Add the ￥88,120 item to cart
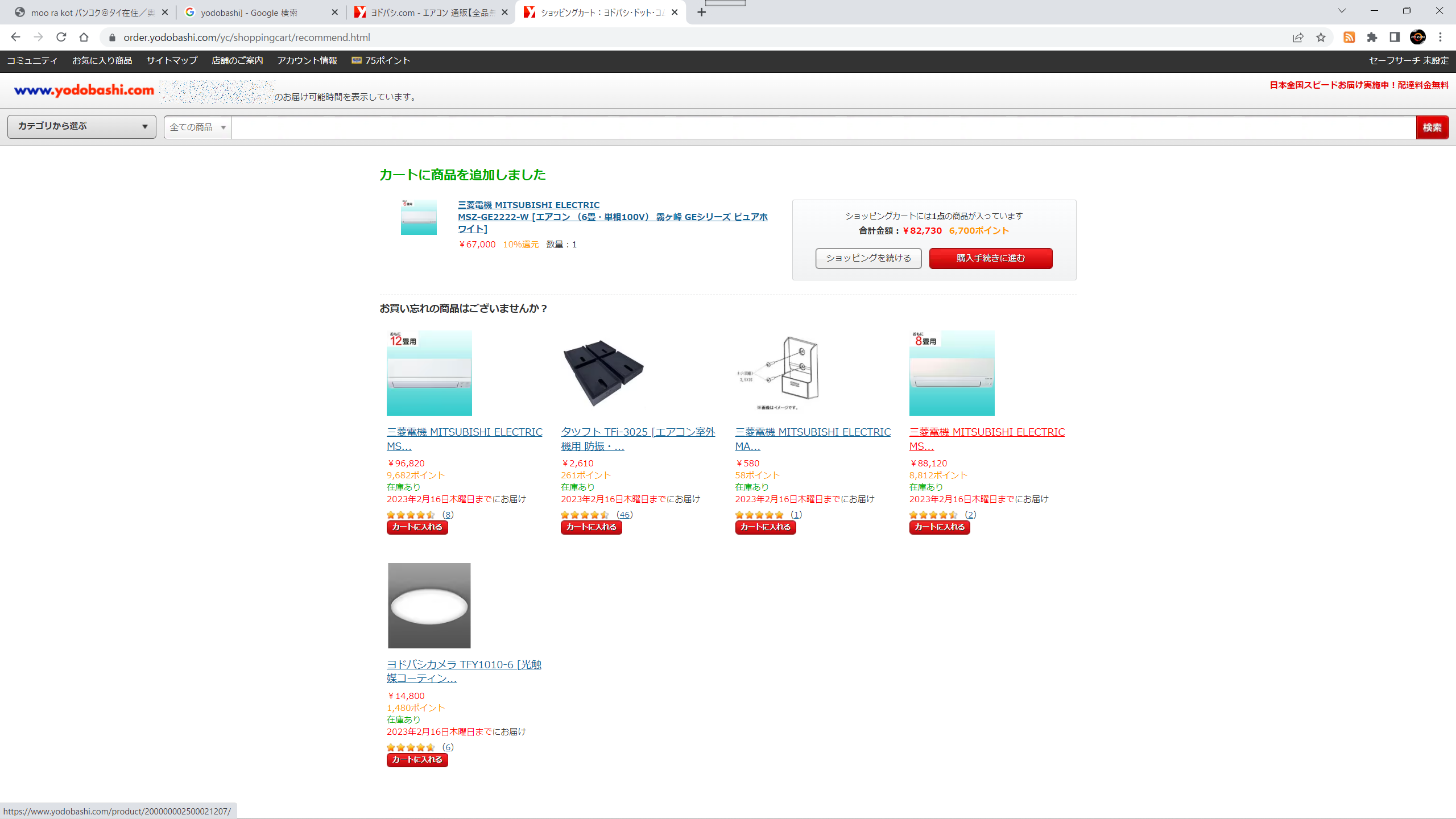This screenshot has width=1456, height=819. [940, 527]
